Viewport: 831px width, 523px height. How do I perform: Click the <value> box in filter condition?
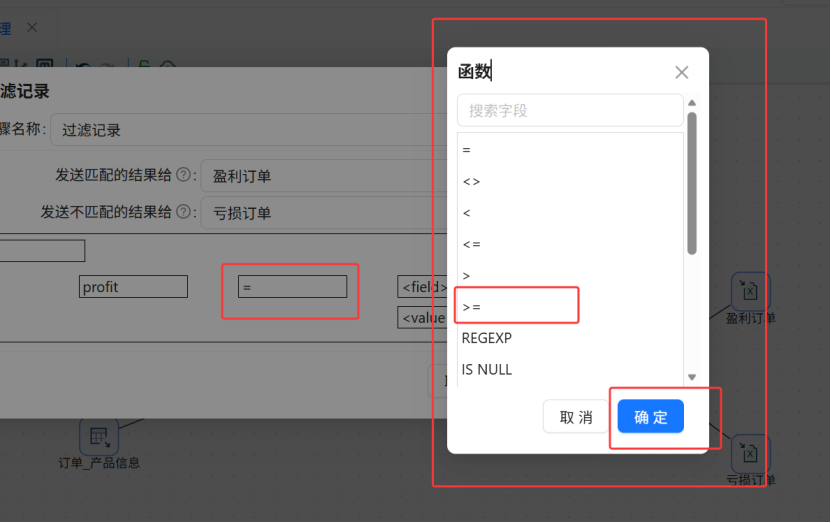pos(422,318)
